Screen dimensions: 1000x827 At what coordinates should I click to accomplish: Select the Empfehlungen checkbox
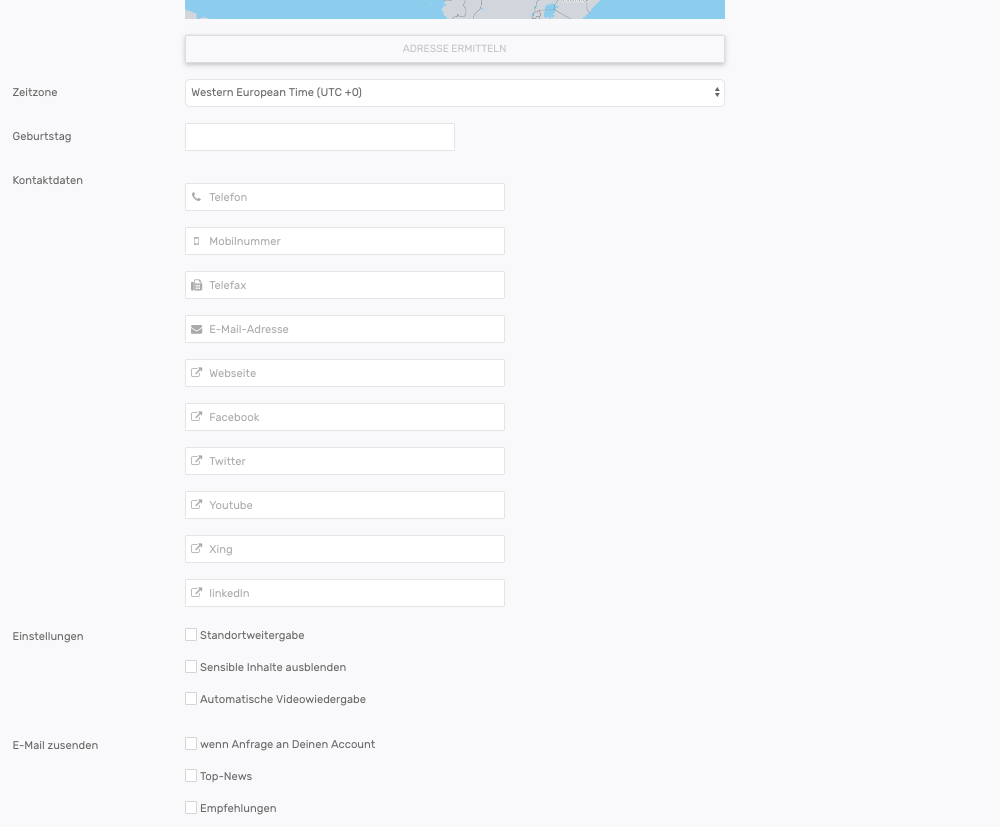point(191,808)
